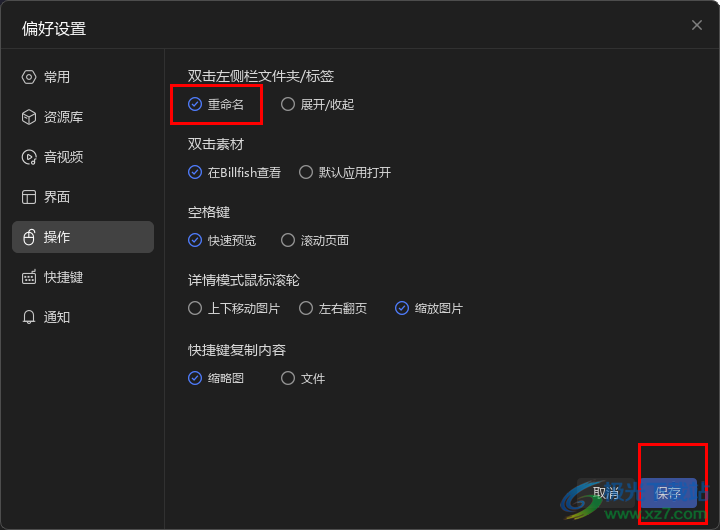Click the 空格键 heading
The width and height of the screenshot is (720, 530).
[209, 212]
